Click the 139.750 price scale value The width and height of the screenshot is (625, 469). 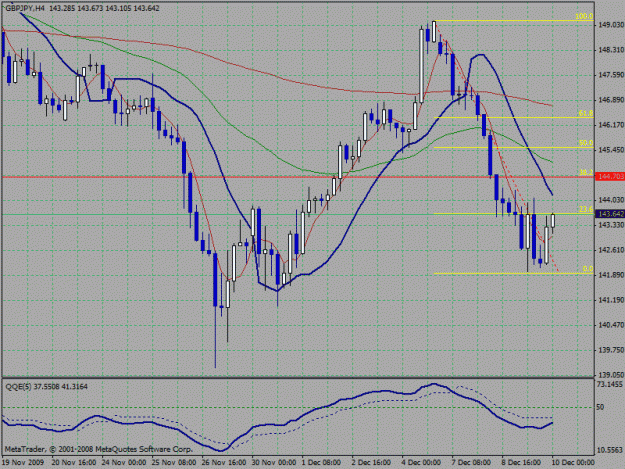pos(611,350)
